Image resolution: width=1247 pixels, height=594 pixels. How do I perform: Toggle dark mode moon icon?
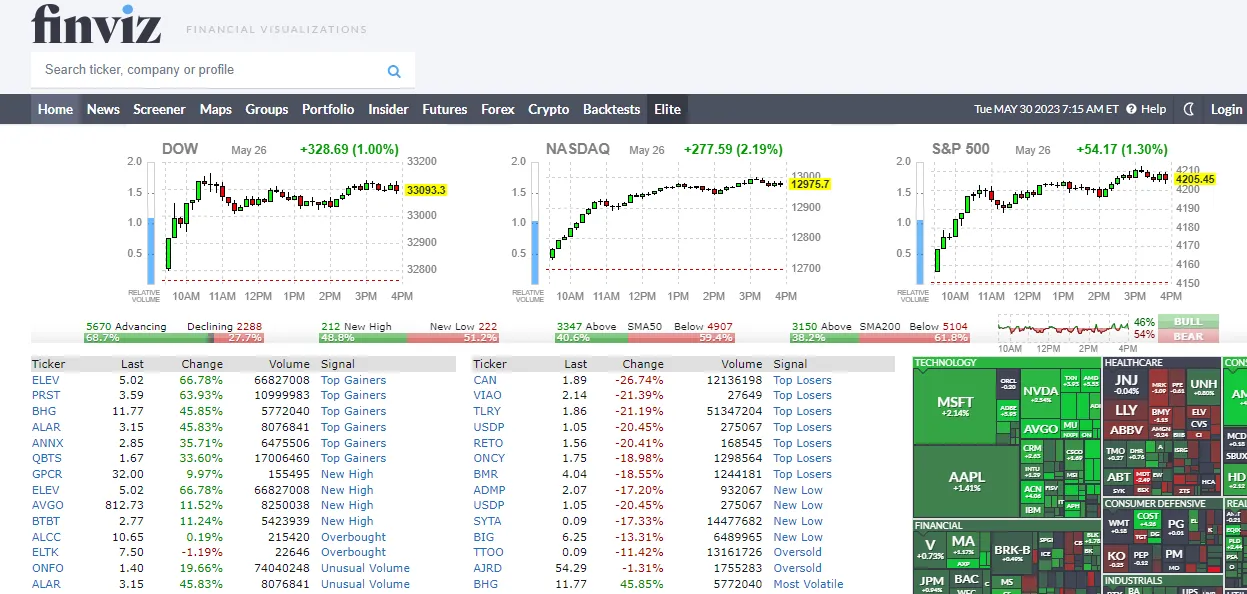coord(1189,109)
